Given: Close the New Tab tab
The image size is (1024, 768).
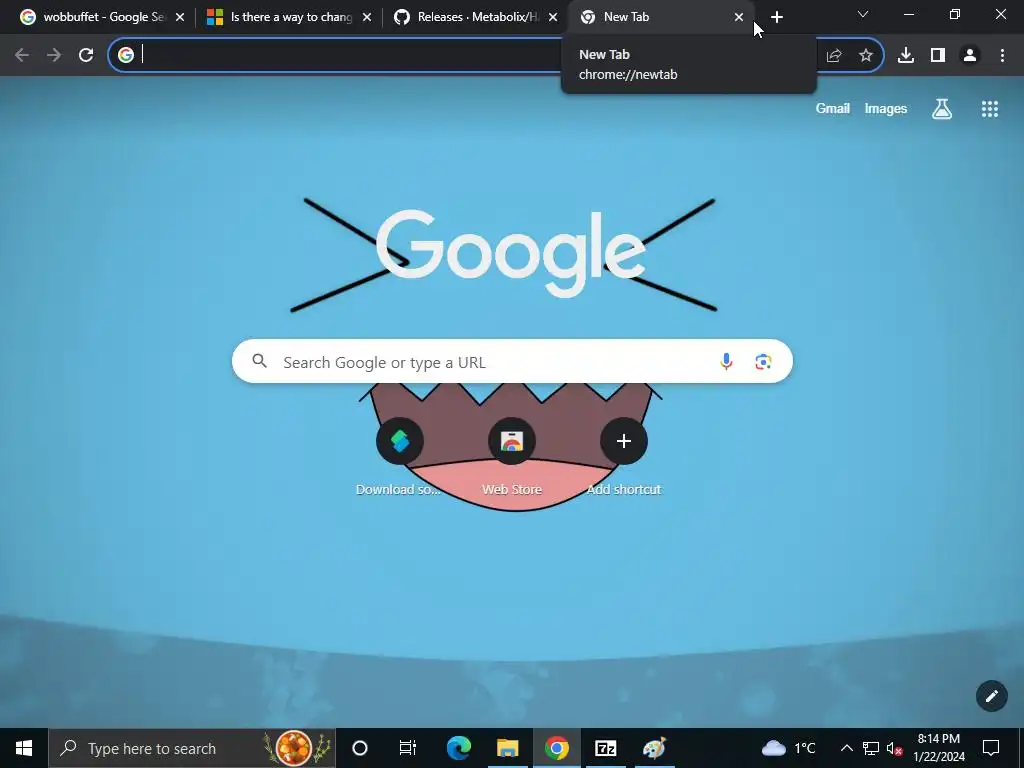Looking at the screenshot, I should (x=739, y=18).
